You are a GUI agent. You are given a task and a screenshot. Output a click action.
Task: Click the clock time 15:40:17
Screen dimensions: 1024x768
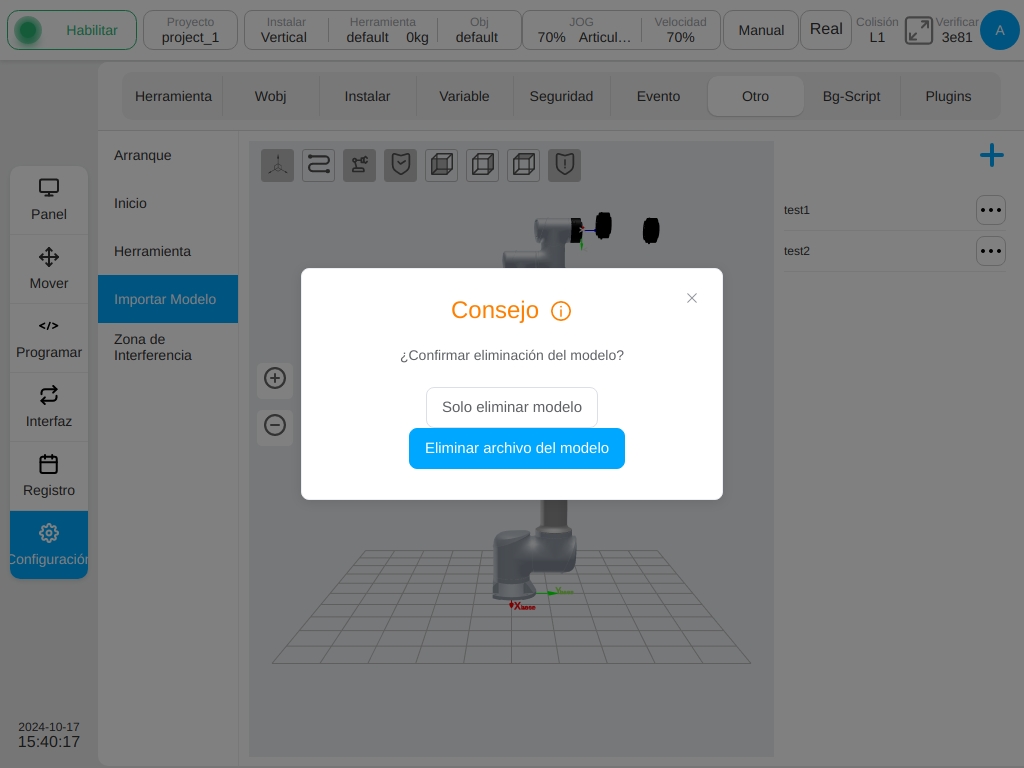pyautogui.click(x=49, y=742)
